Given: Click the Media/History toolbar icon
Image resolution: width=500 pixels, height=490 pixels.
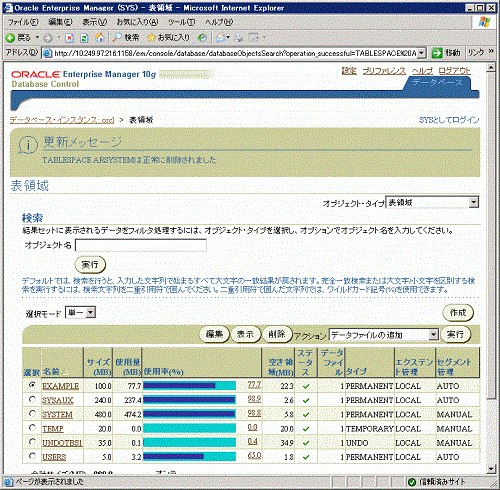Looking at the screenshot, I should 202,38.
